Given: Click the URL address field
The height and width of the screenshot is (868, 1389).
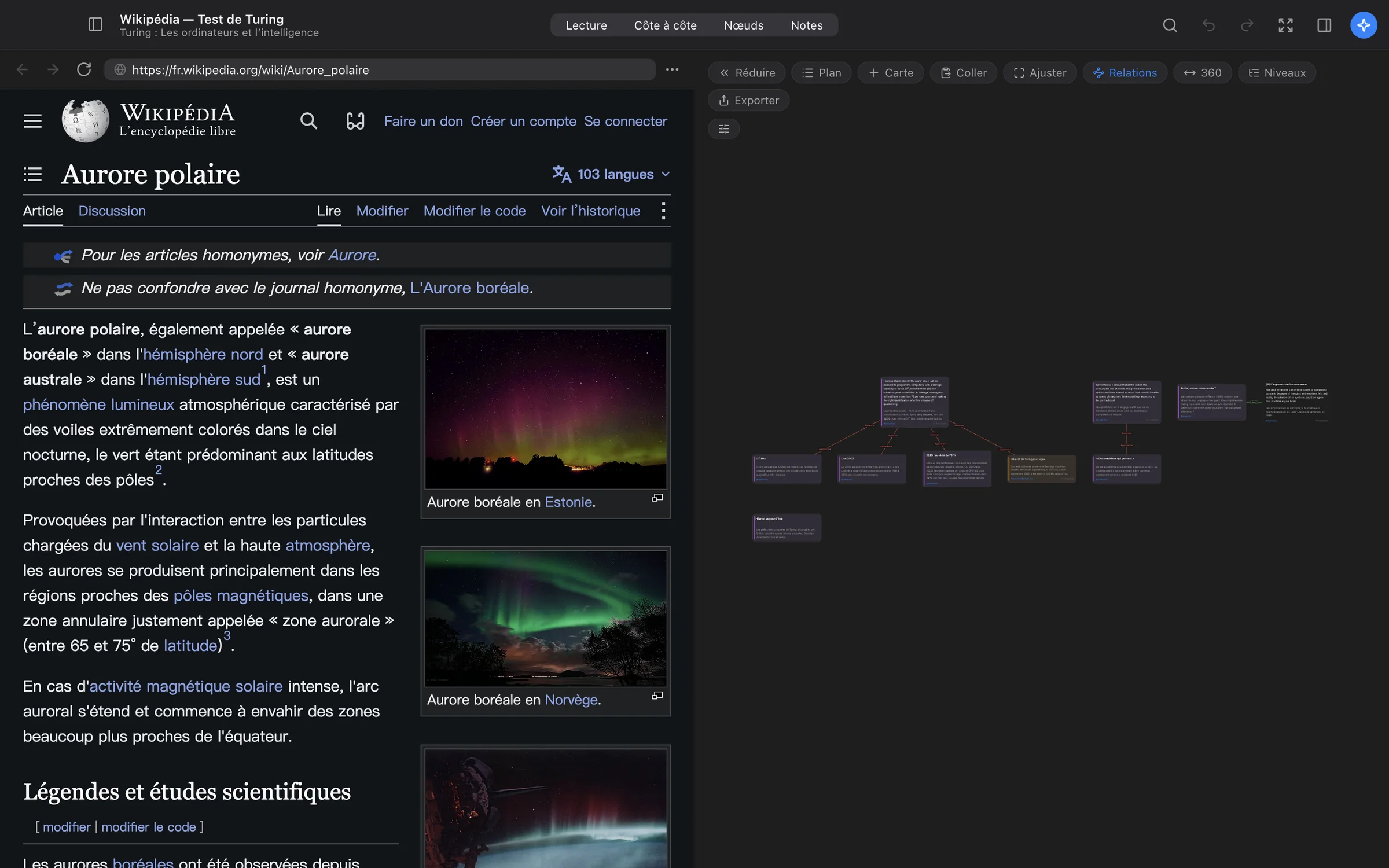Looking at the screenshot, I should 380,69.
